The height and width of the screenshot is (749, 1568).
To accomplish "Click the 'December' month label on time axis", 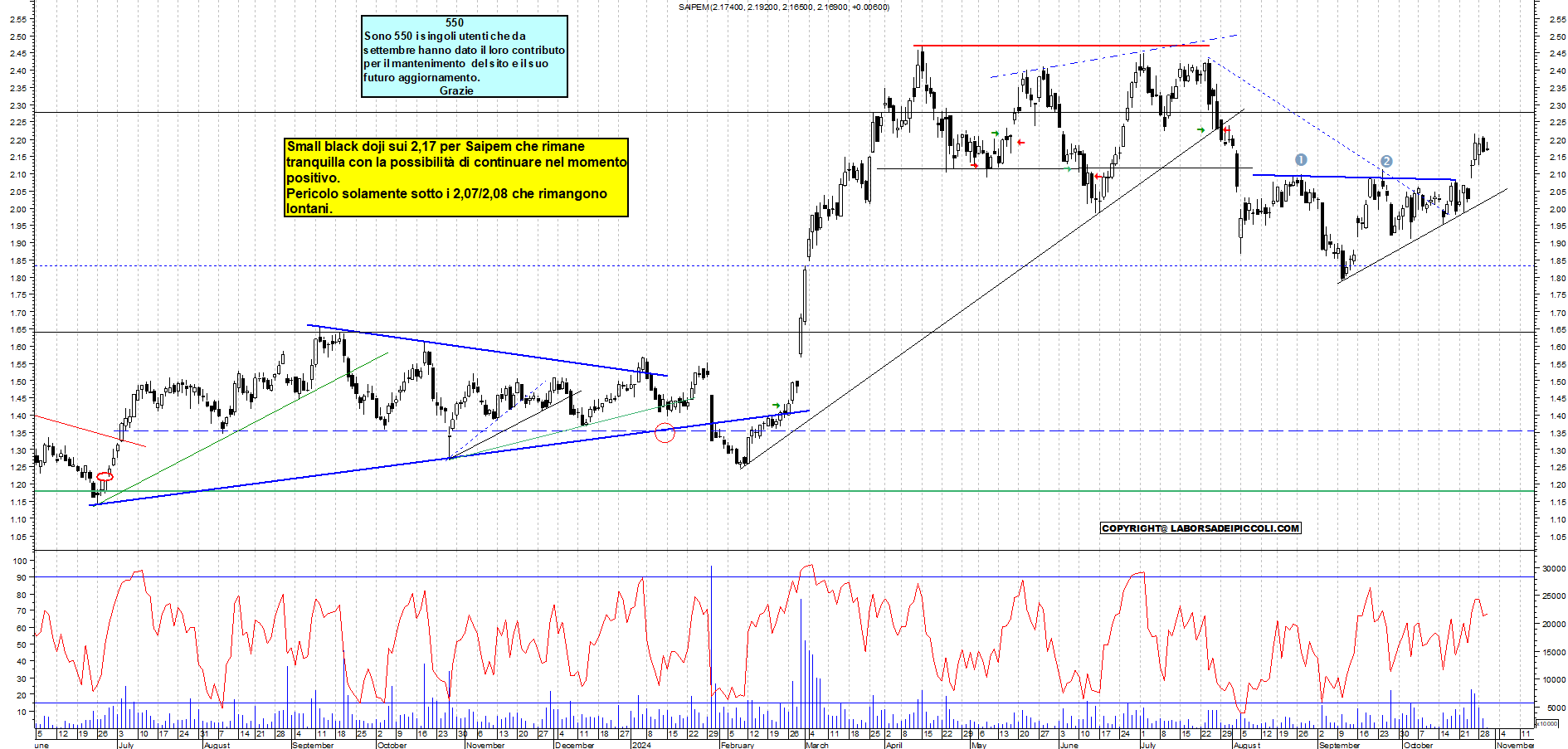I will (574, 745).
